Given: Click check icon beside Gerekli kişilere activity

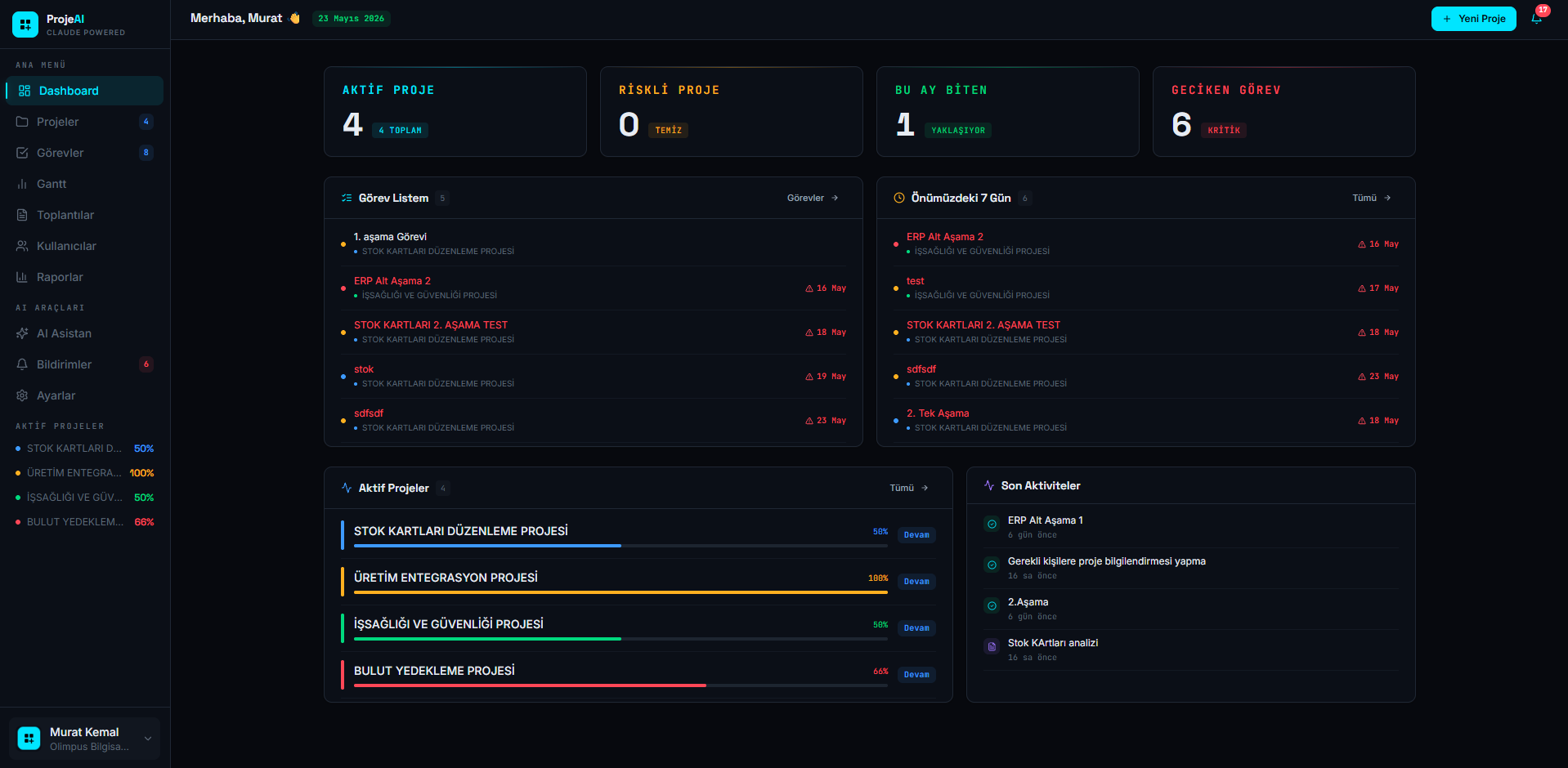Looking at the screenshot, I should [992, 565].
